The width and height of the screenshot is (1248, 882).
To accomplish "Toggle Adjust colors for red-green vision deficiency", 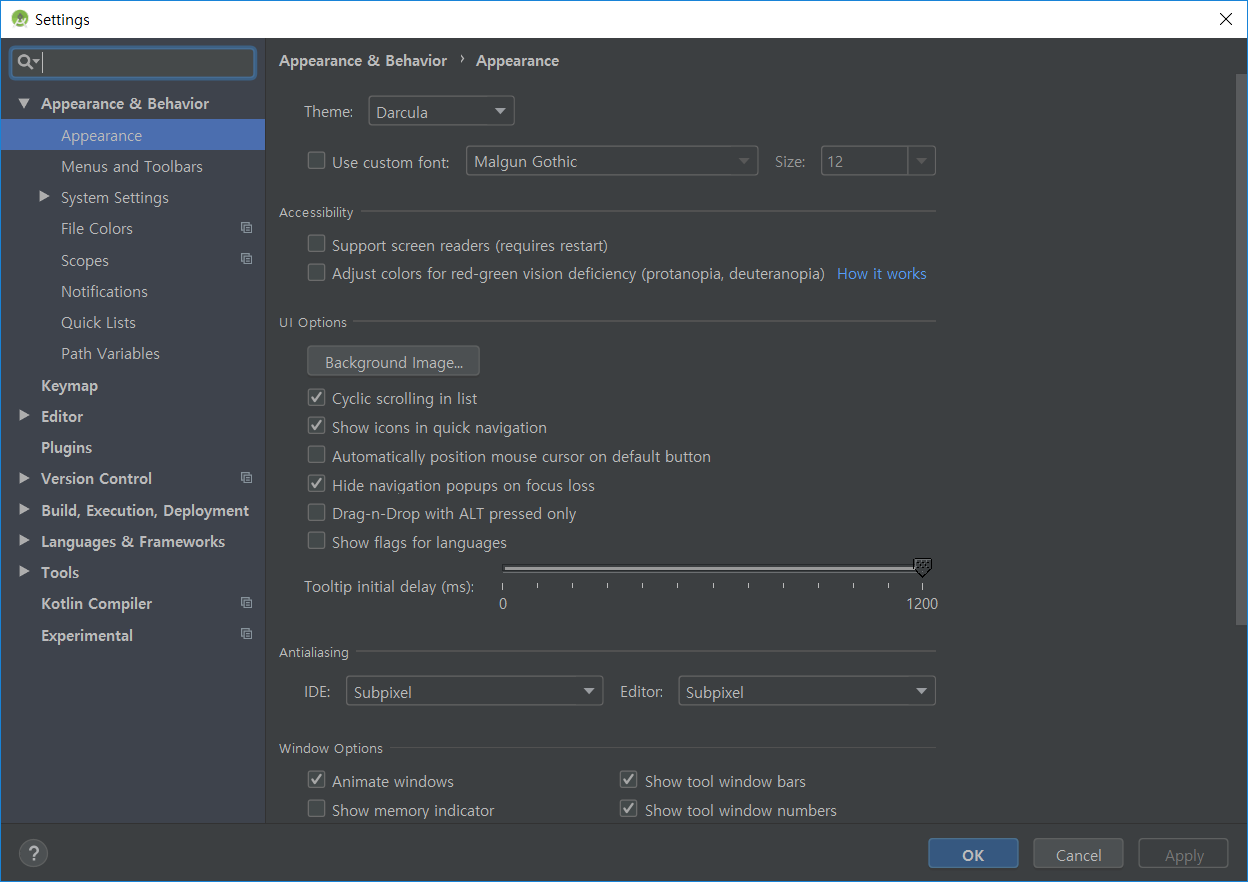I will (x=316, y=272).
